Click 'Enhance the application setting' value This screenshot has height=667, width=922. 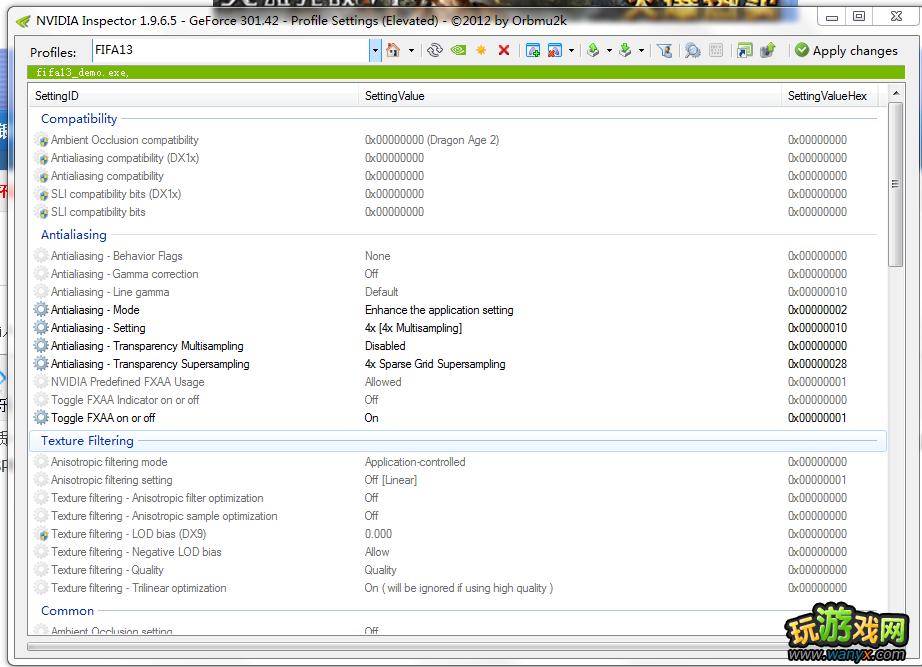pos(439,310)
